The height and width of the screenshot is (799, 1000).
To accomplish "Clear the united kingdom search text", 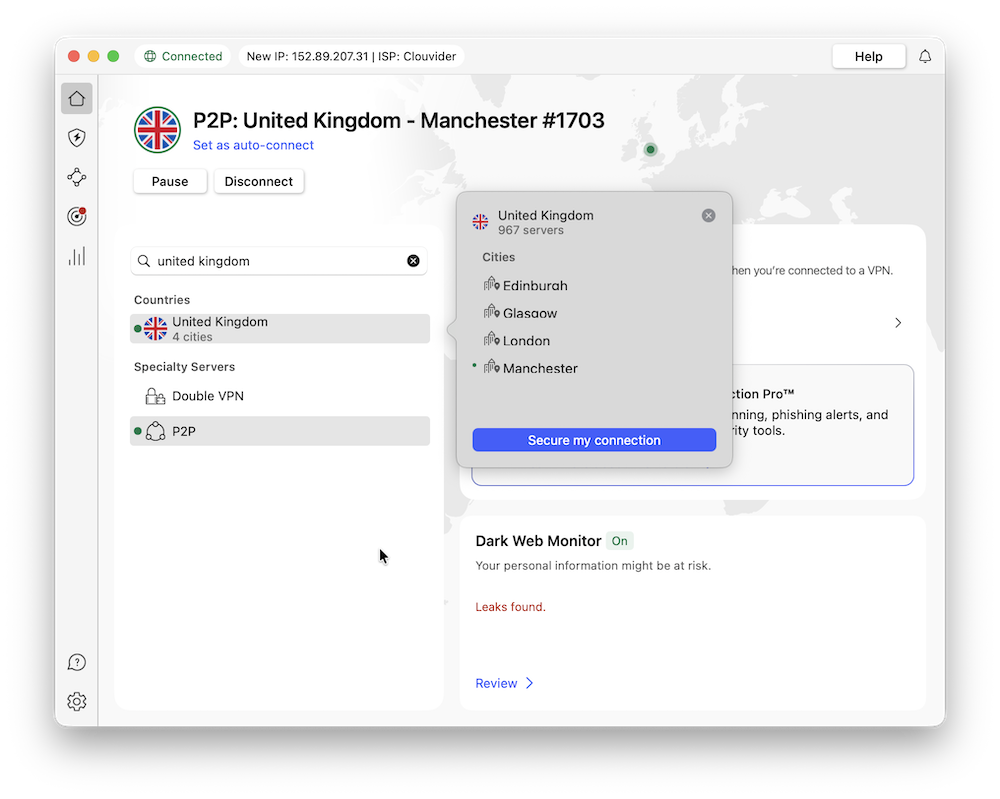I will [413, 261].
